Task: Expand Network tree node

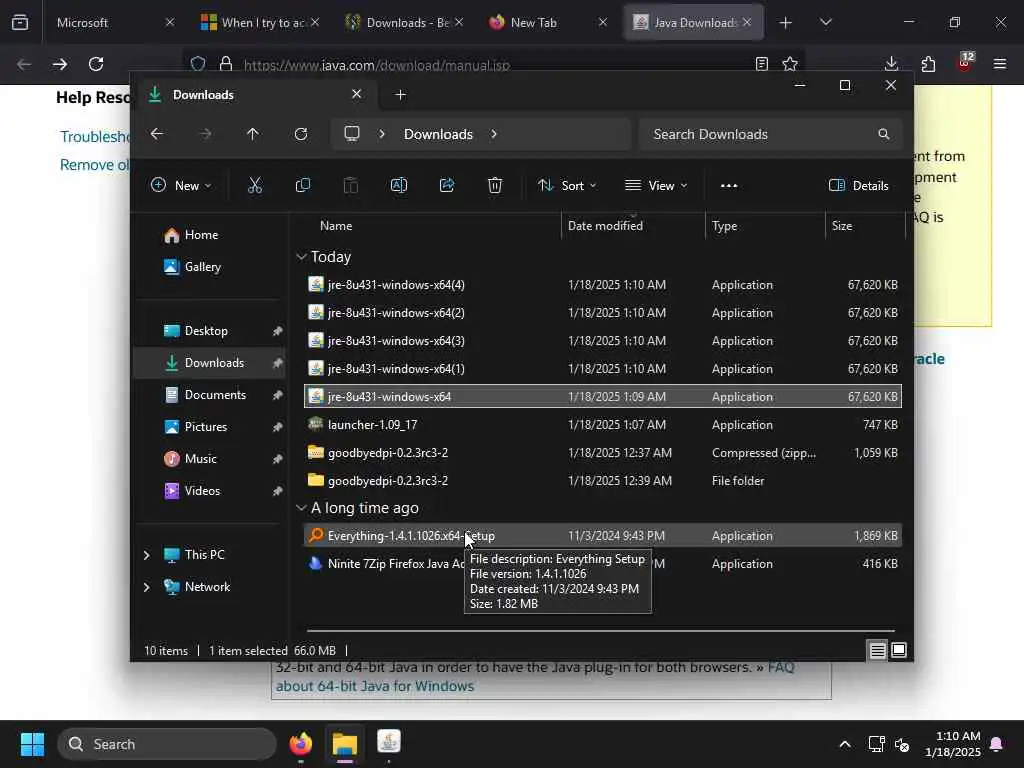Action: point(147,586)
